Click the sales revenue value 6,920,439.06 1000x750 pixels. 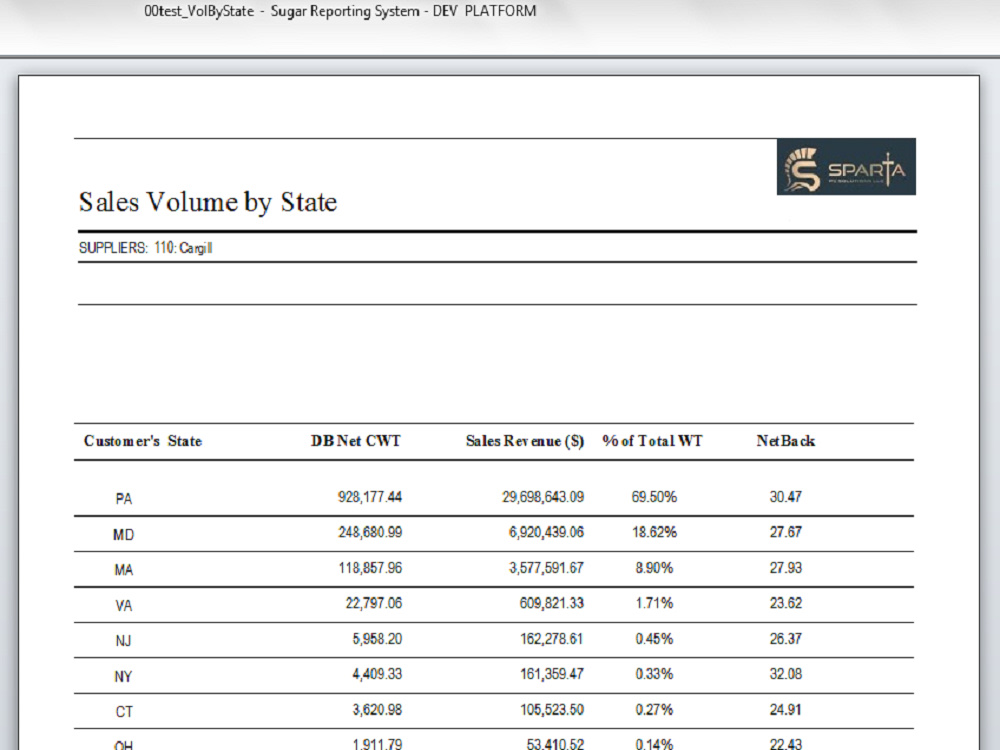pos(547,532)
